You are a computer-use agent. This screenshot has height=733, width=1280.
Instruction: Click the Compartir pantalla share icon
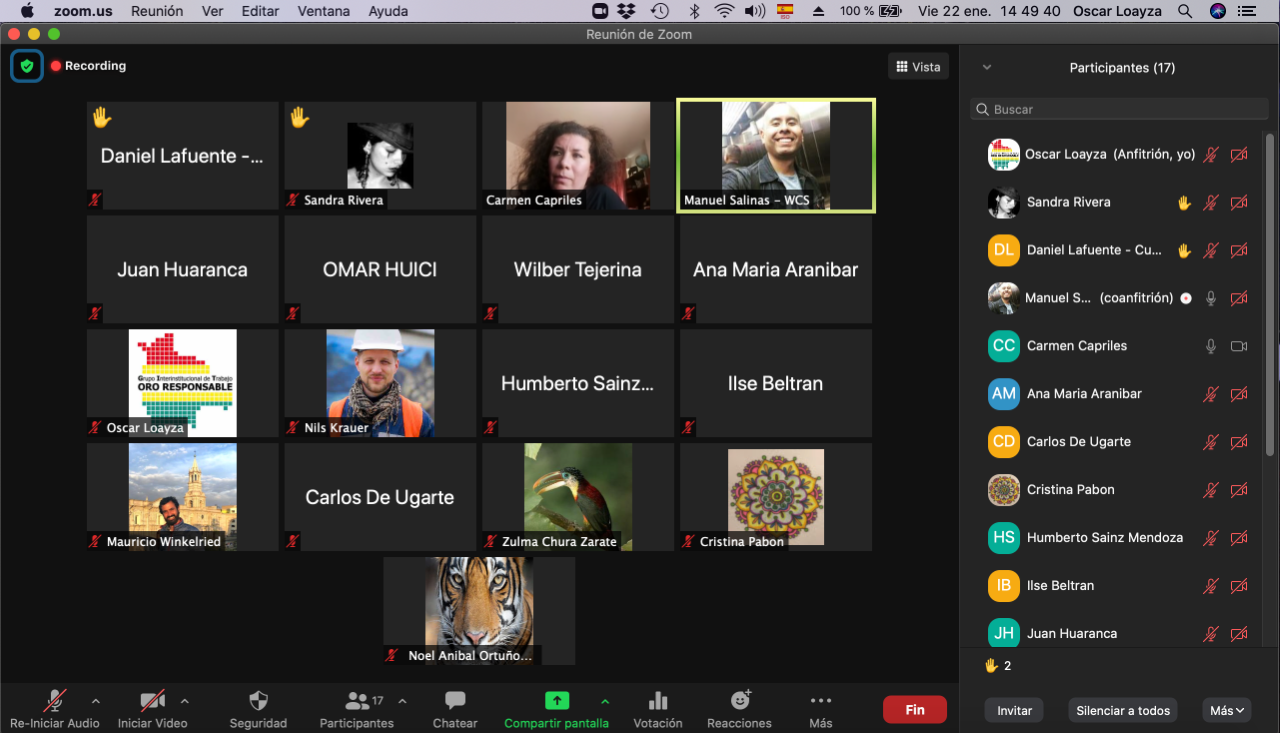coord(556,701)
